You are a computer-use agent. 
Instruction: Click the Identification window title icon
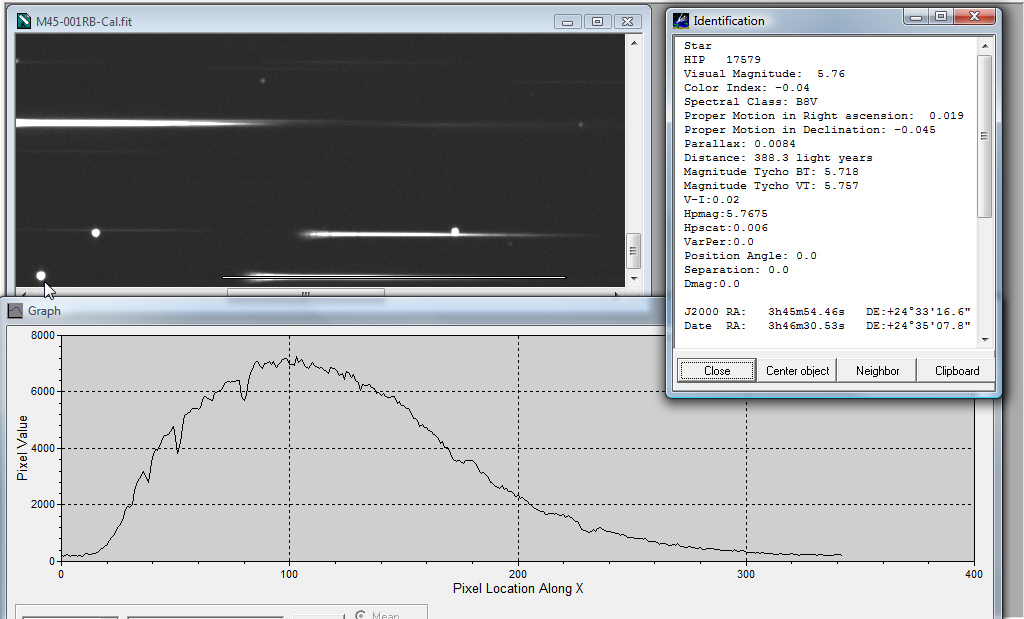681,20
